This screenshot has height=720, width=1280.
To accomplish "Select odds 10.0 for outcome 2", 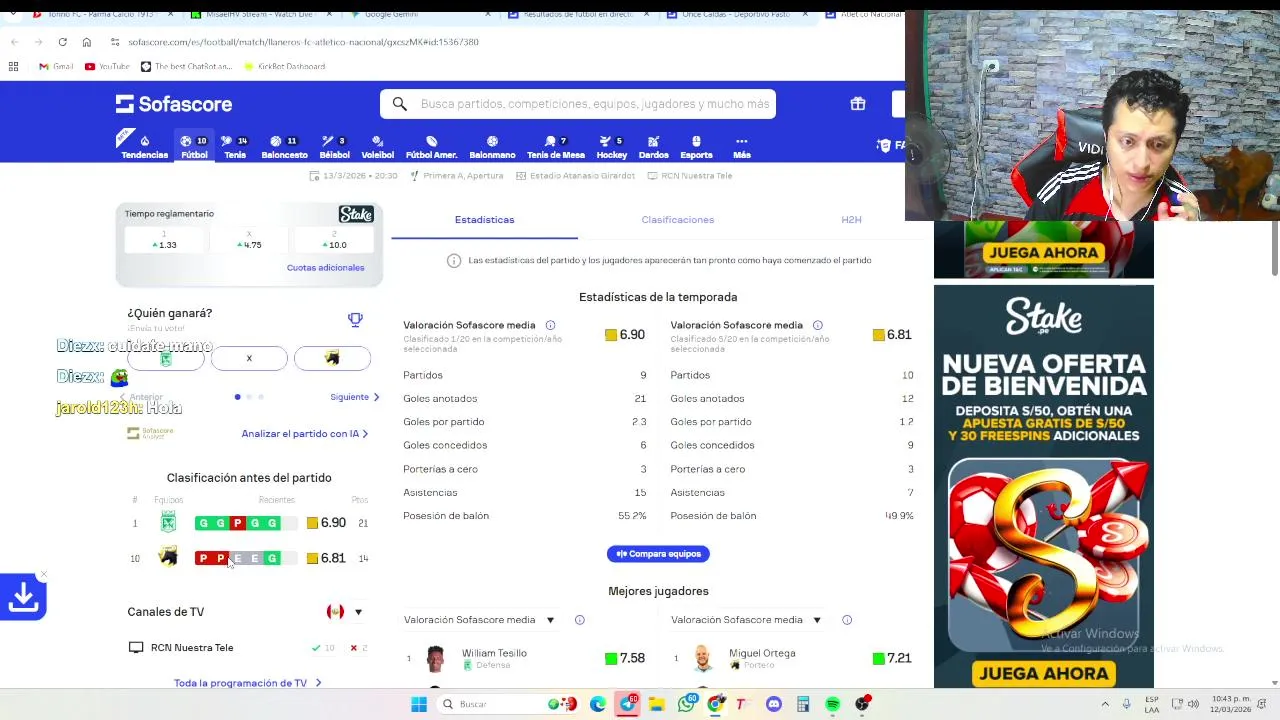I will pyautogui.click(x=334, y=240).
